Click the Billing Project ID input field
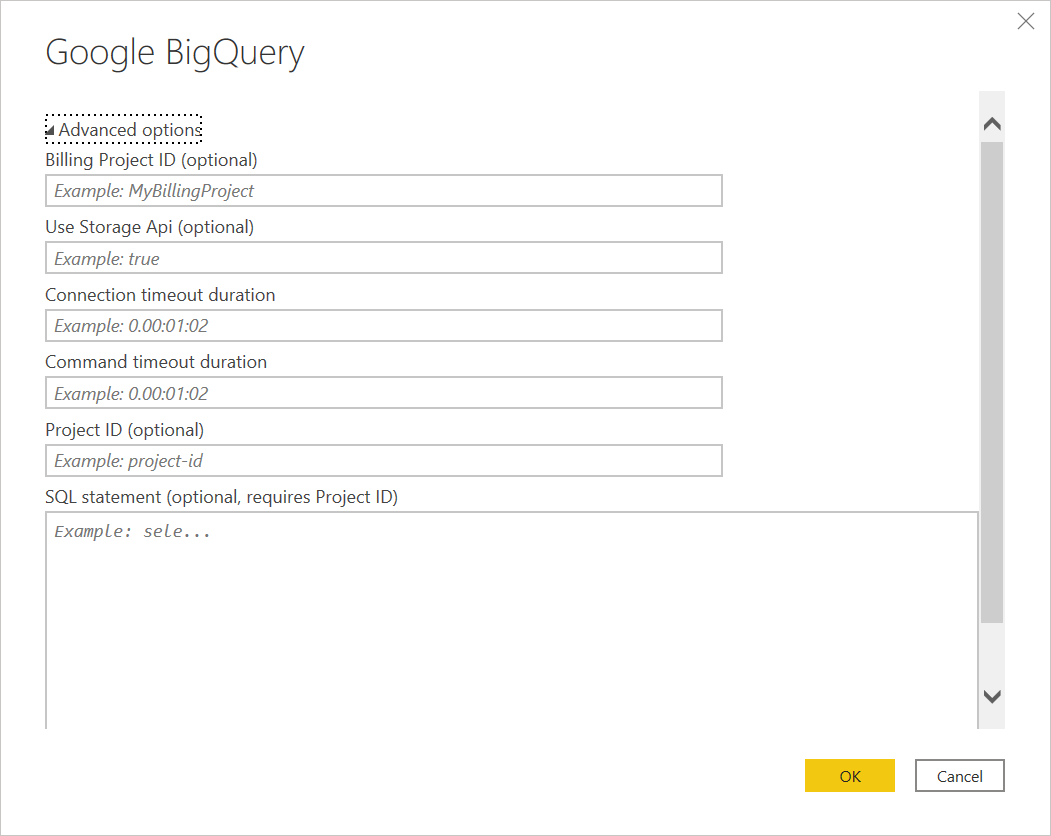1051x836 pixels. pyautogui.click(x=383, y=191)
